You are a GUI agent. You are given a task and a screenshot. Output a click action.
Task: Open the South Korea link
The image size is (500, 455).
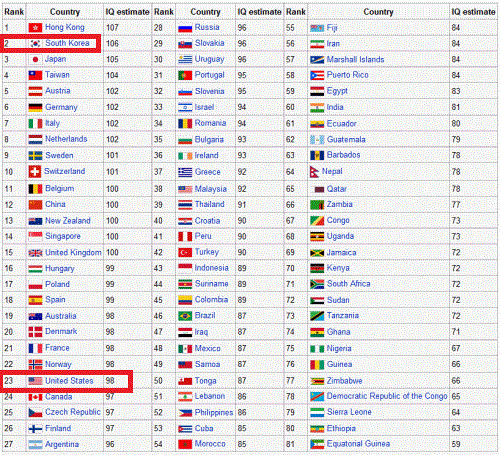pyautogui.click(x=67, y=43)
